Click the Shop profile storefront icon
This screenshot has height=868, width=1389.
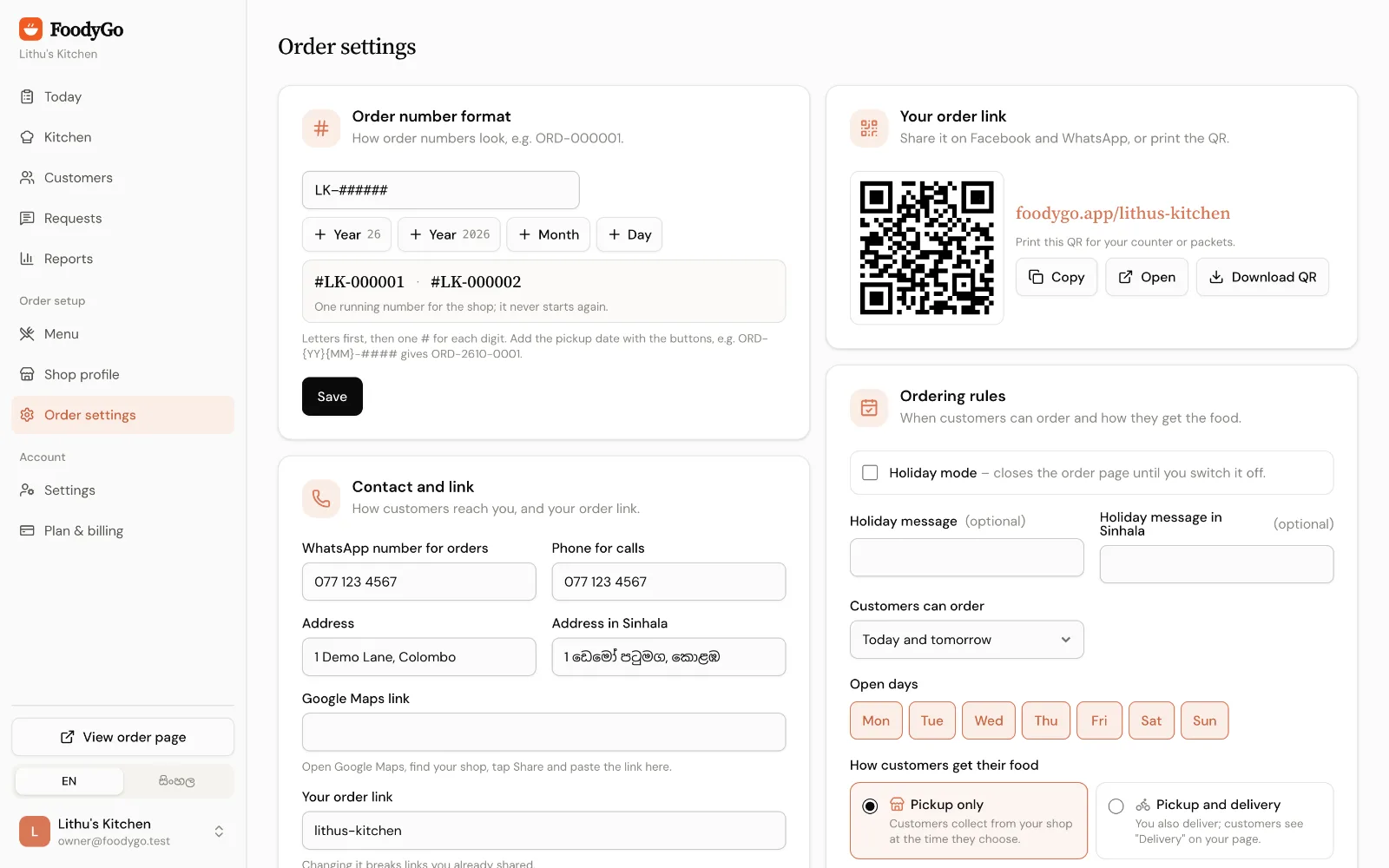[27, 374]
